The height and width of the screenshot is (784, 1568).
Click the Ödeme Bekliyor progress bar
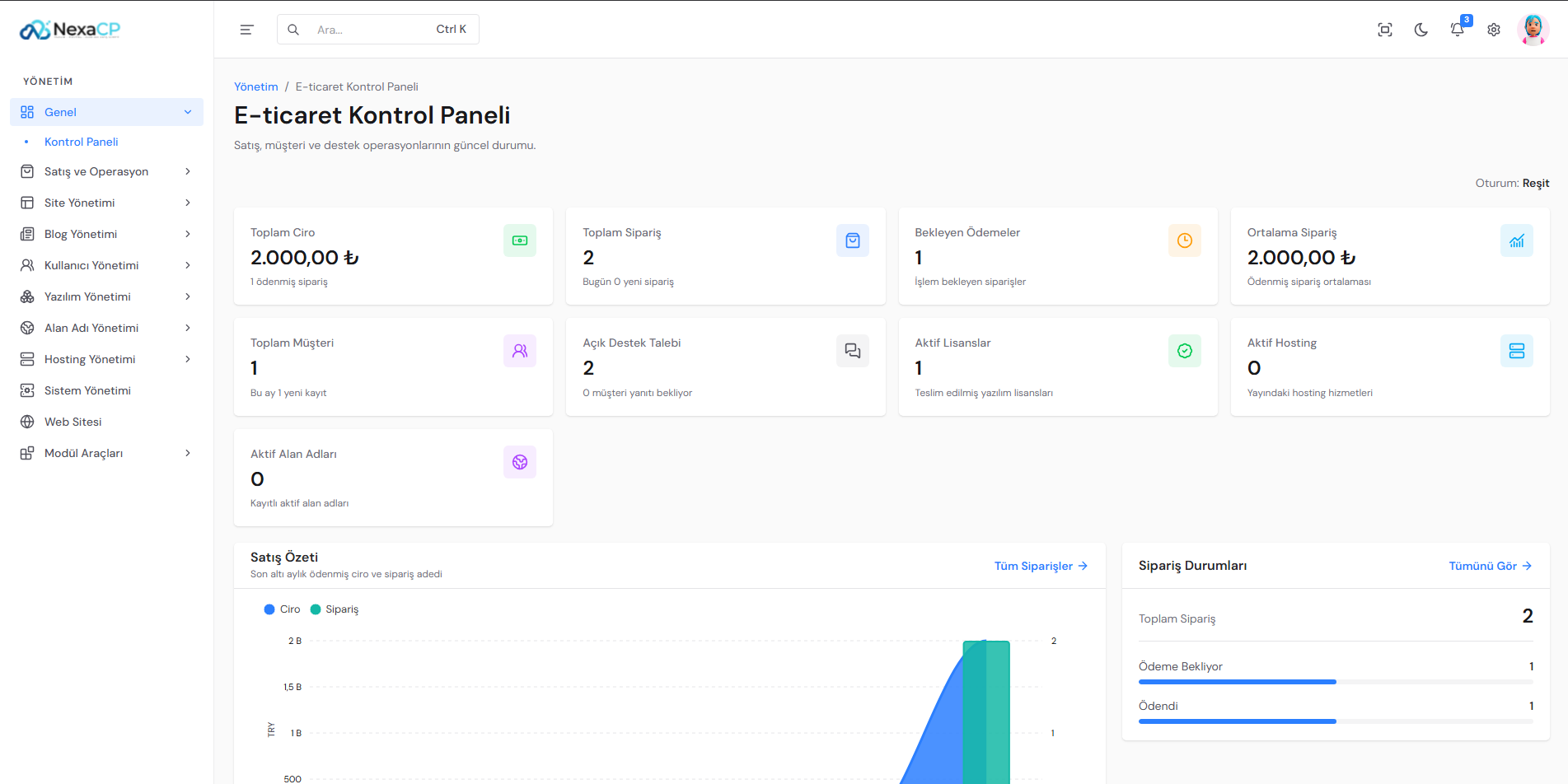1336,682
